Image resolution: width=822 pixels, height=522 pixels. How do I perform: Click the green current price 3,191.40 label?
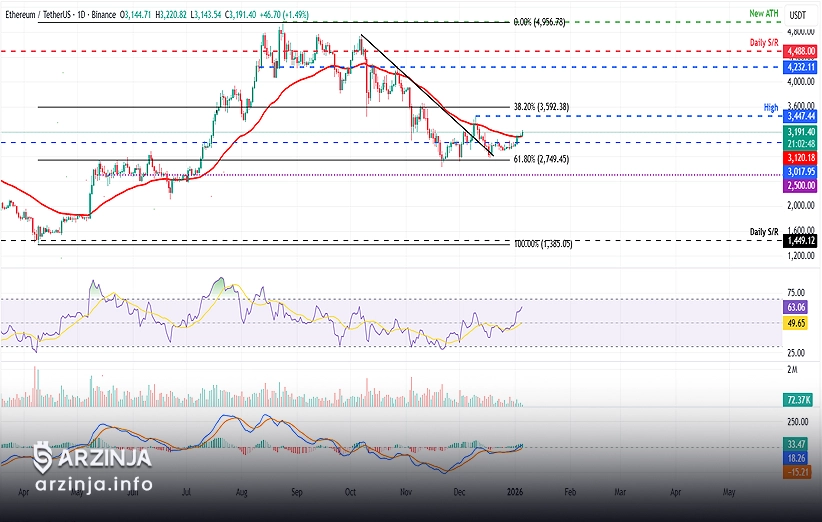click(800, 132)
